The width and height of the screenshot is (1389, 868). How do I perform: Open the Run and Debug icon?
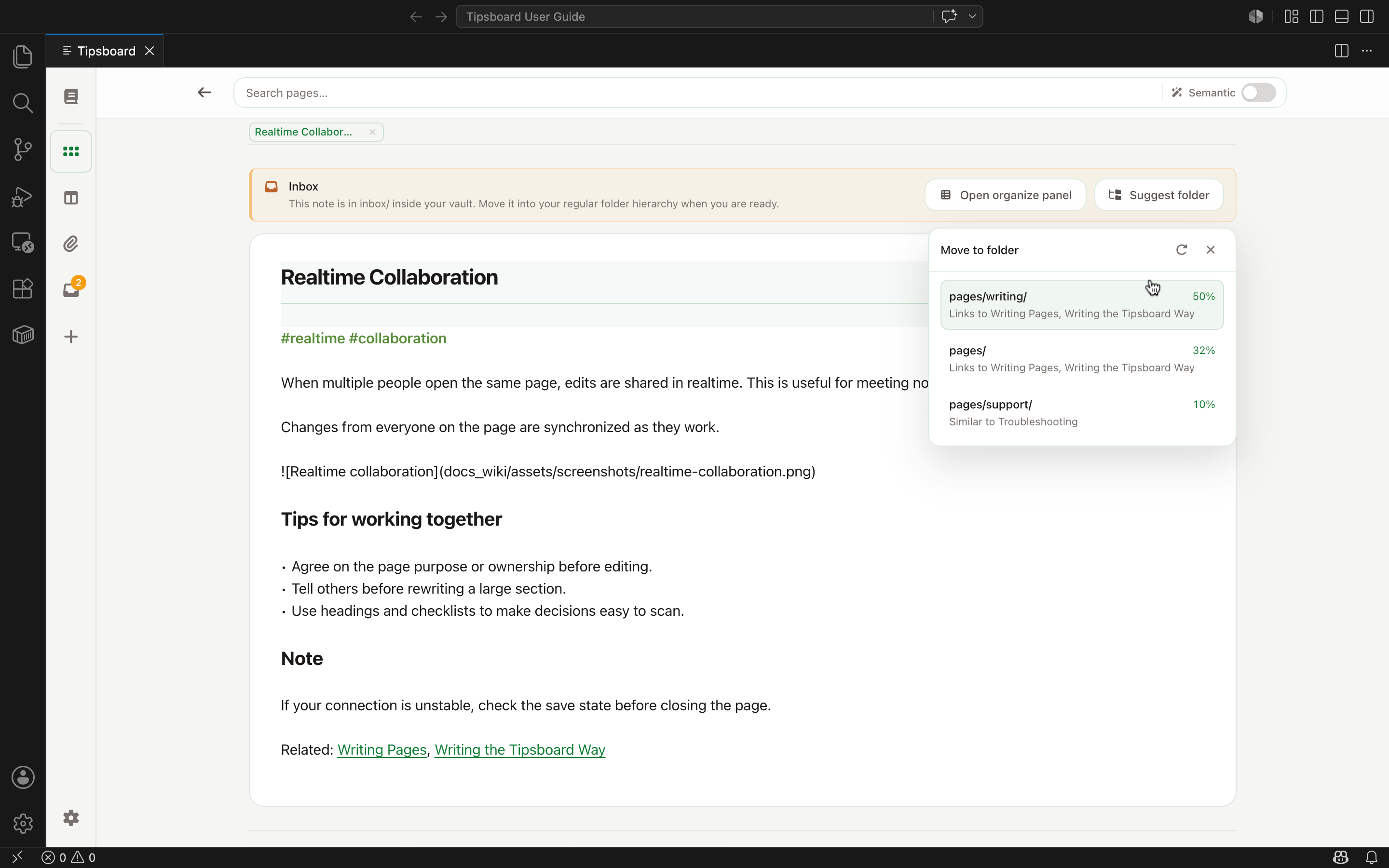23,196
